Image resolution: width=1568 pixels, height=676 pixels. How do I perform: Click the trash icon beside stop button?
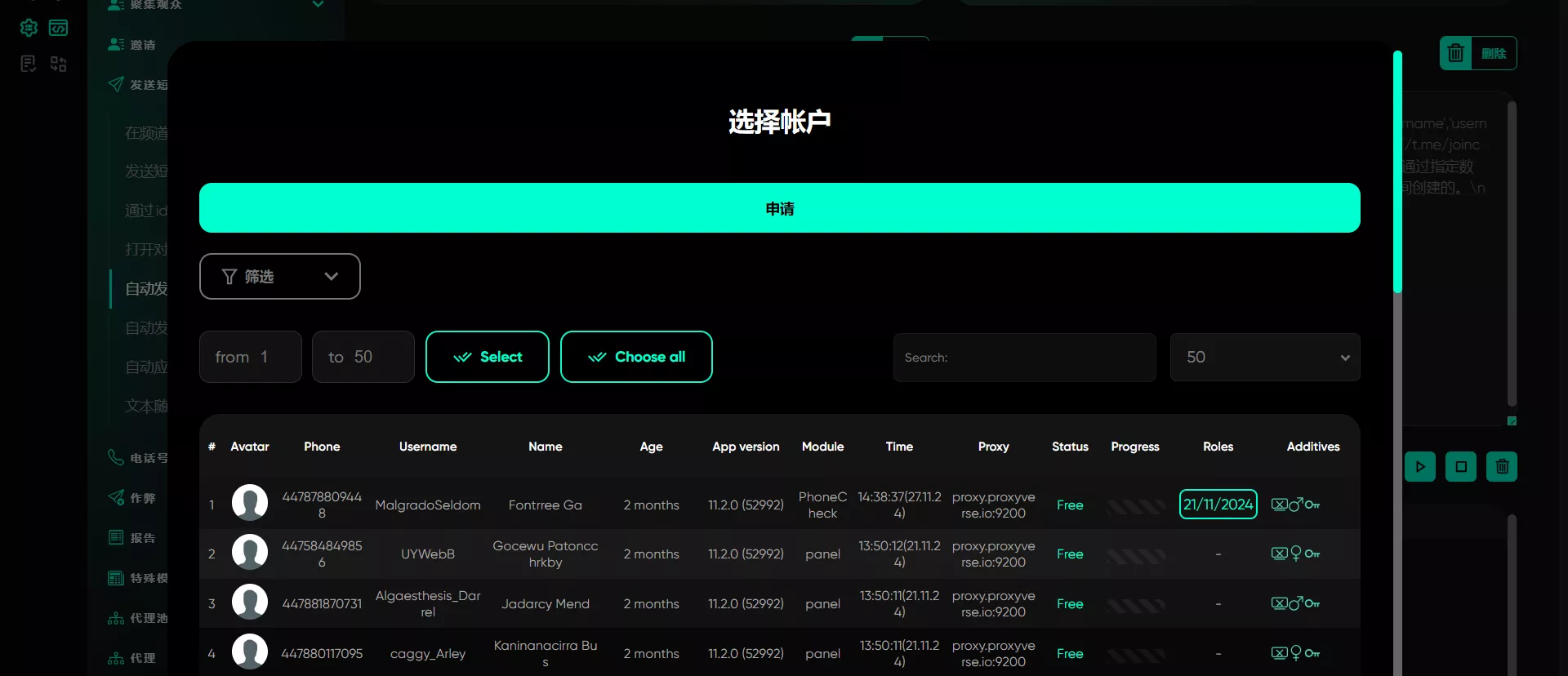point(1502,467)
